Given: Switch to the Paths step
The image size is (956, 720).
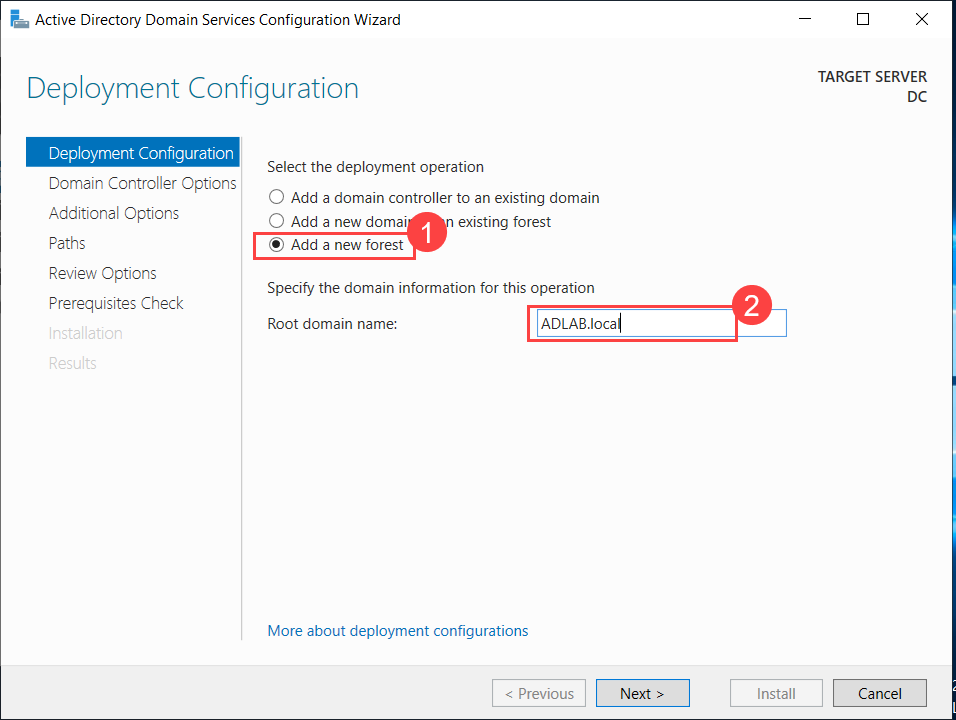Looking at the screenshot, I should point(67,243).
